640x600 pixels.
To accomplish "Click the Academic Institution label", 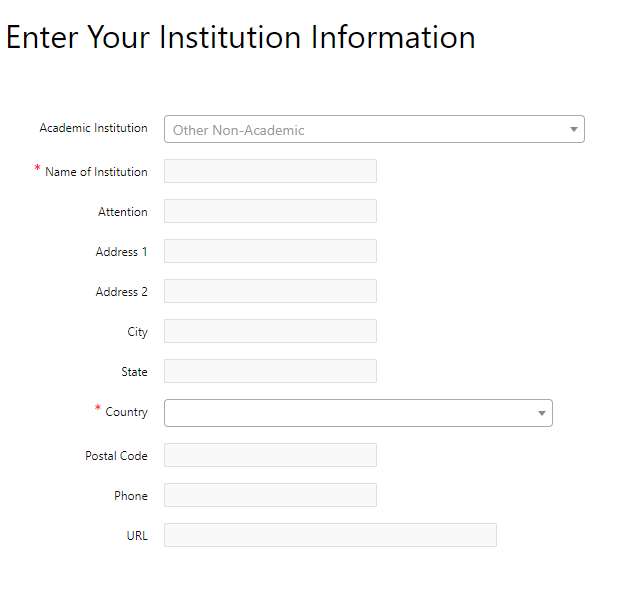I will [x=93, y=128].
